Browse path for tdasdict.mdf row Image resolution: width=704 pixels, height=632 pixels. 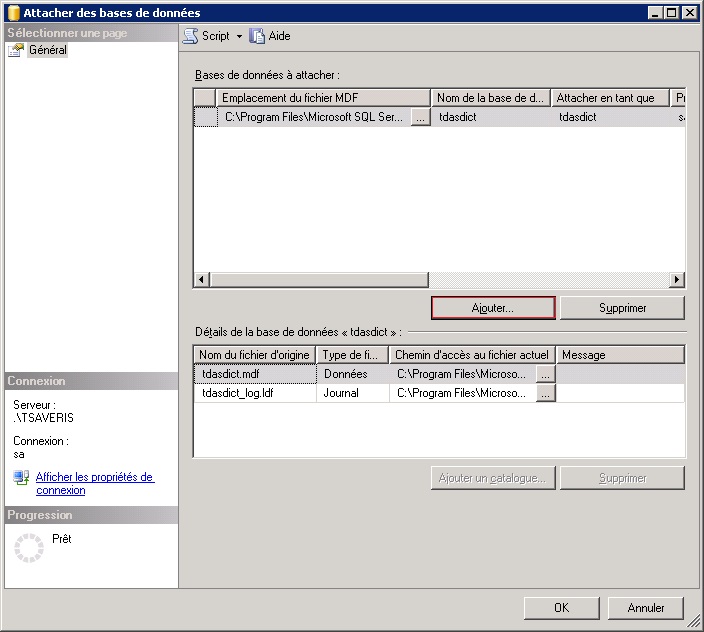[546, 374]
